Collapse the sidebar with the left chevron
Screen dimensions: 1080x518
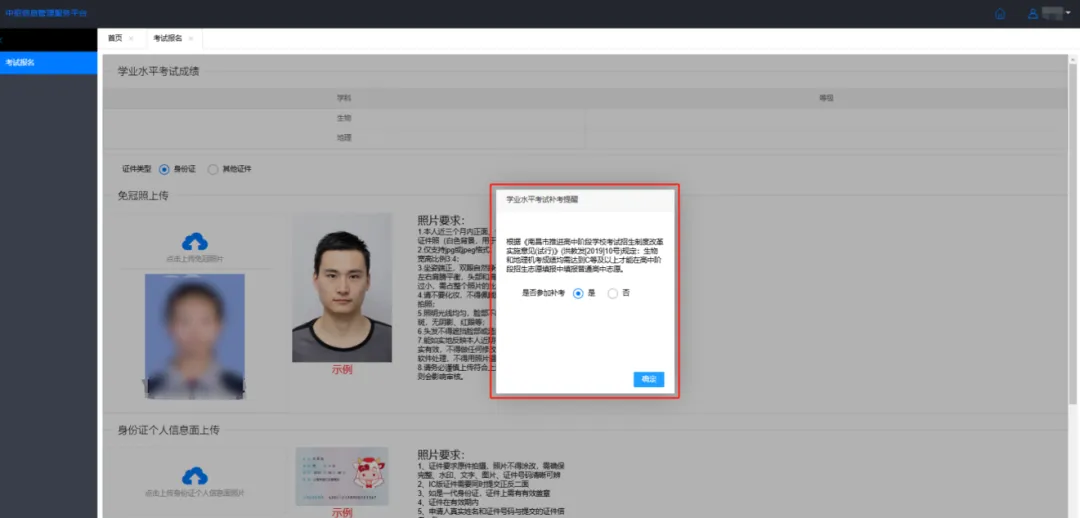pos(2,41)
